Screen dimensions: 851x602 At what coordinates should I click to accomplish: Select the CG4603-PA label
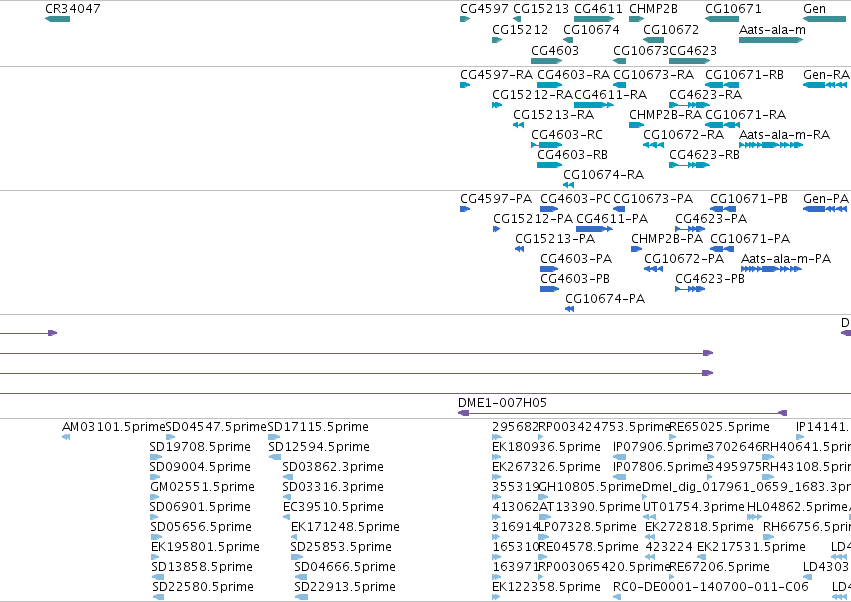(x=576, y=259)
